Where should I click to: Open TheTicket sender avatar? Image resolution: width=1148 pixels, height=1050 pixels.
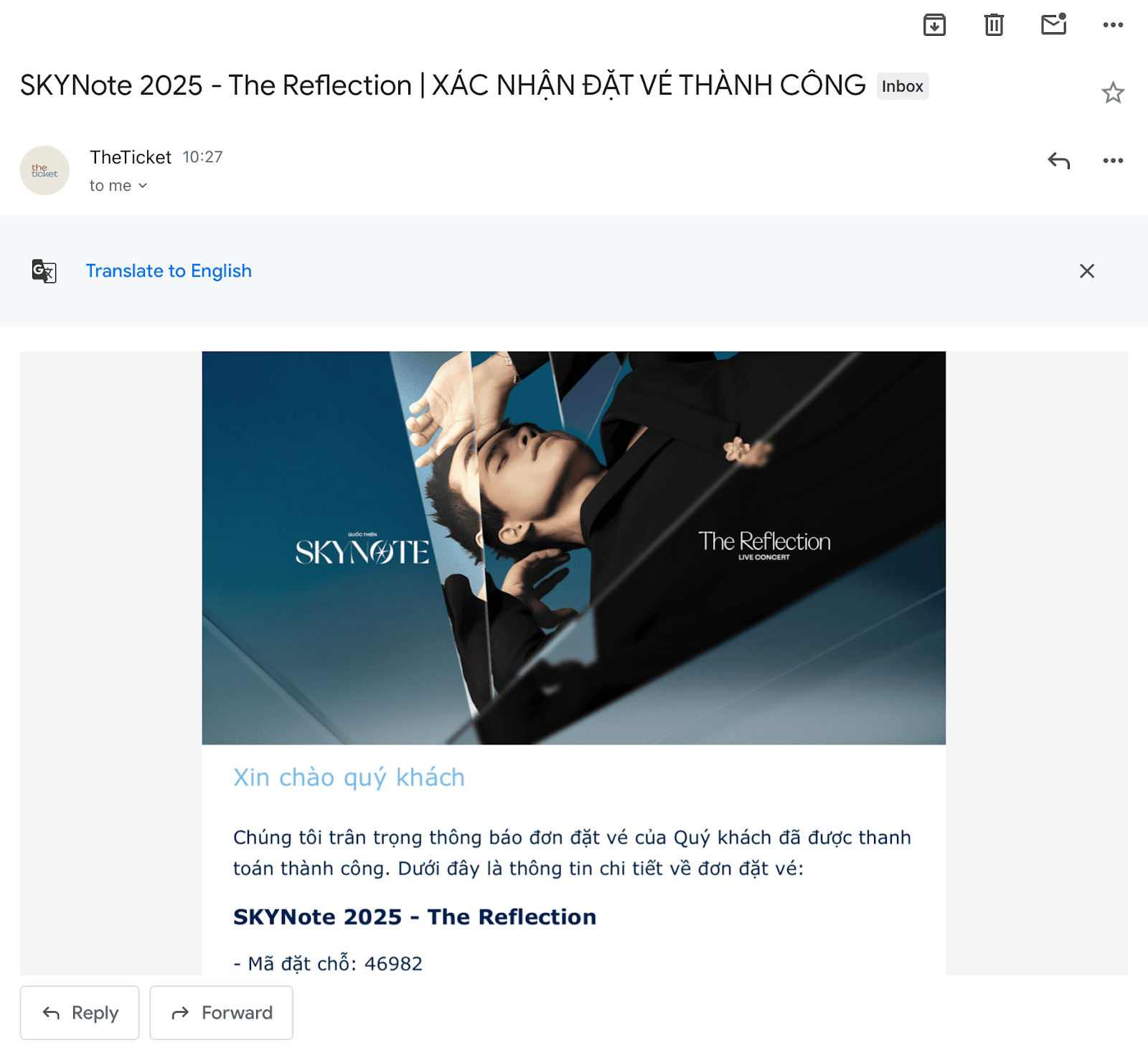coord(44,171)
